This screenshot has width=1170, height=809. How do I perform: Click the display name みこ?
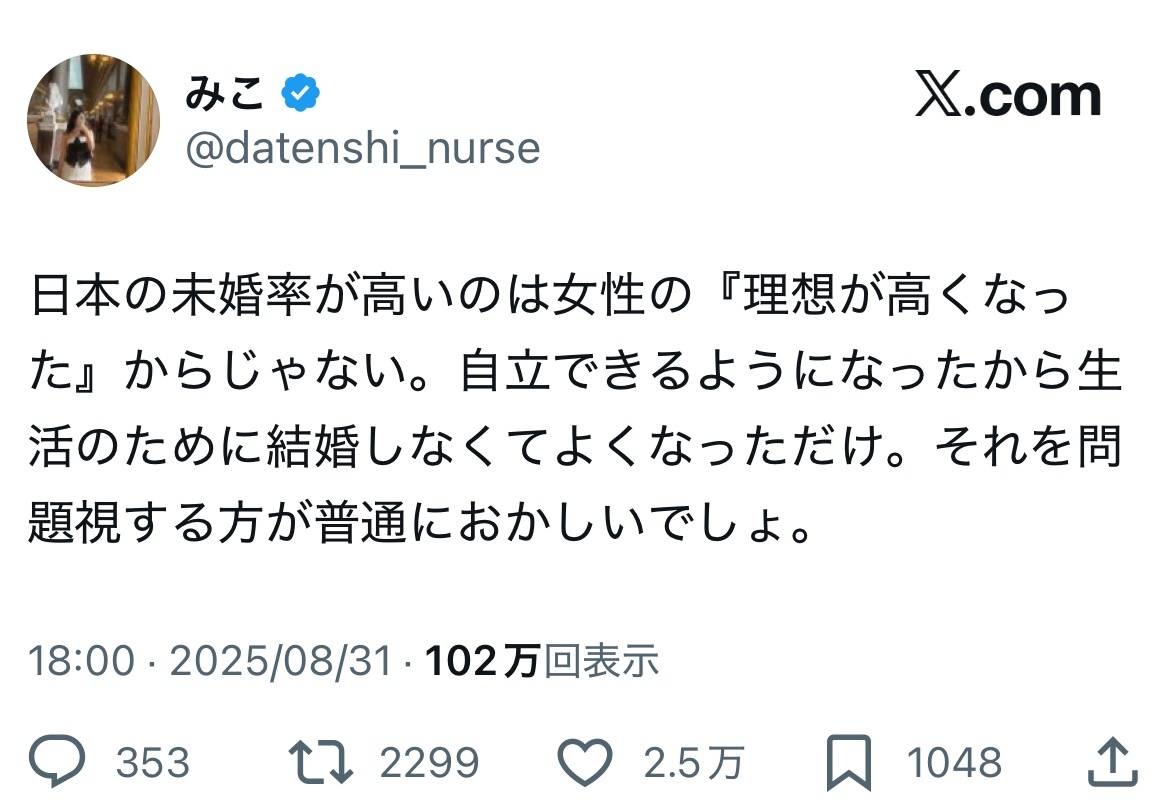point(225,95)
